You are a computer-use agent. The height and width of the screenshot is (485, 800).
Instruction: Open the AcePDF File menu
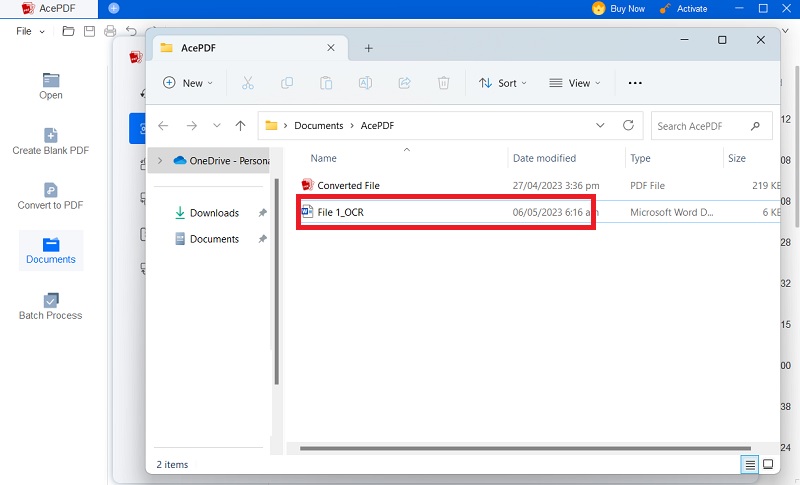coord(30,32)
